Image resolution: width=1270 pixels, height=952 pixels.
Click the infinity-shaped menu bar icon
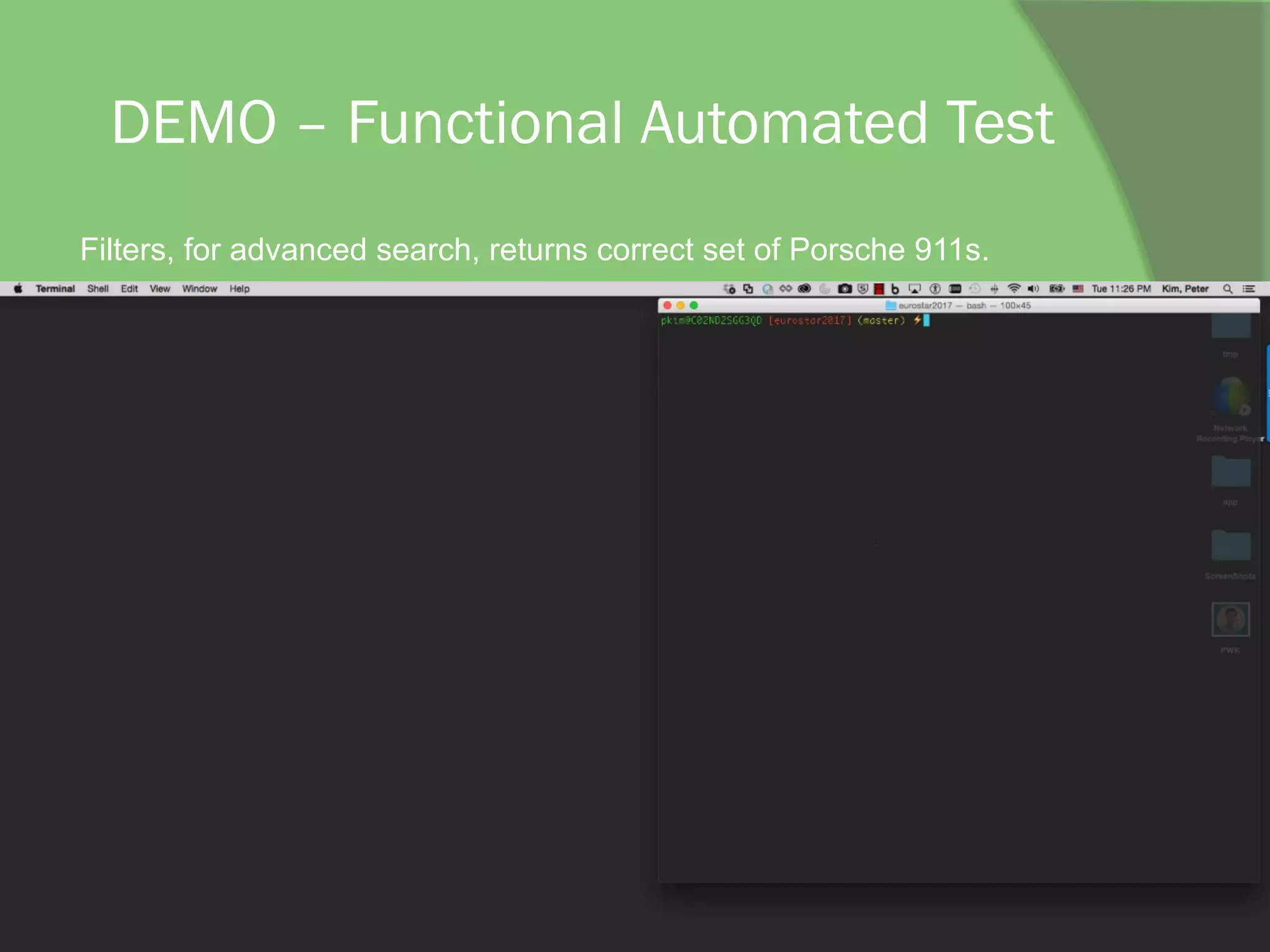coord(786,289)
